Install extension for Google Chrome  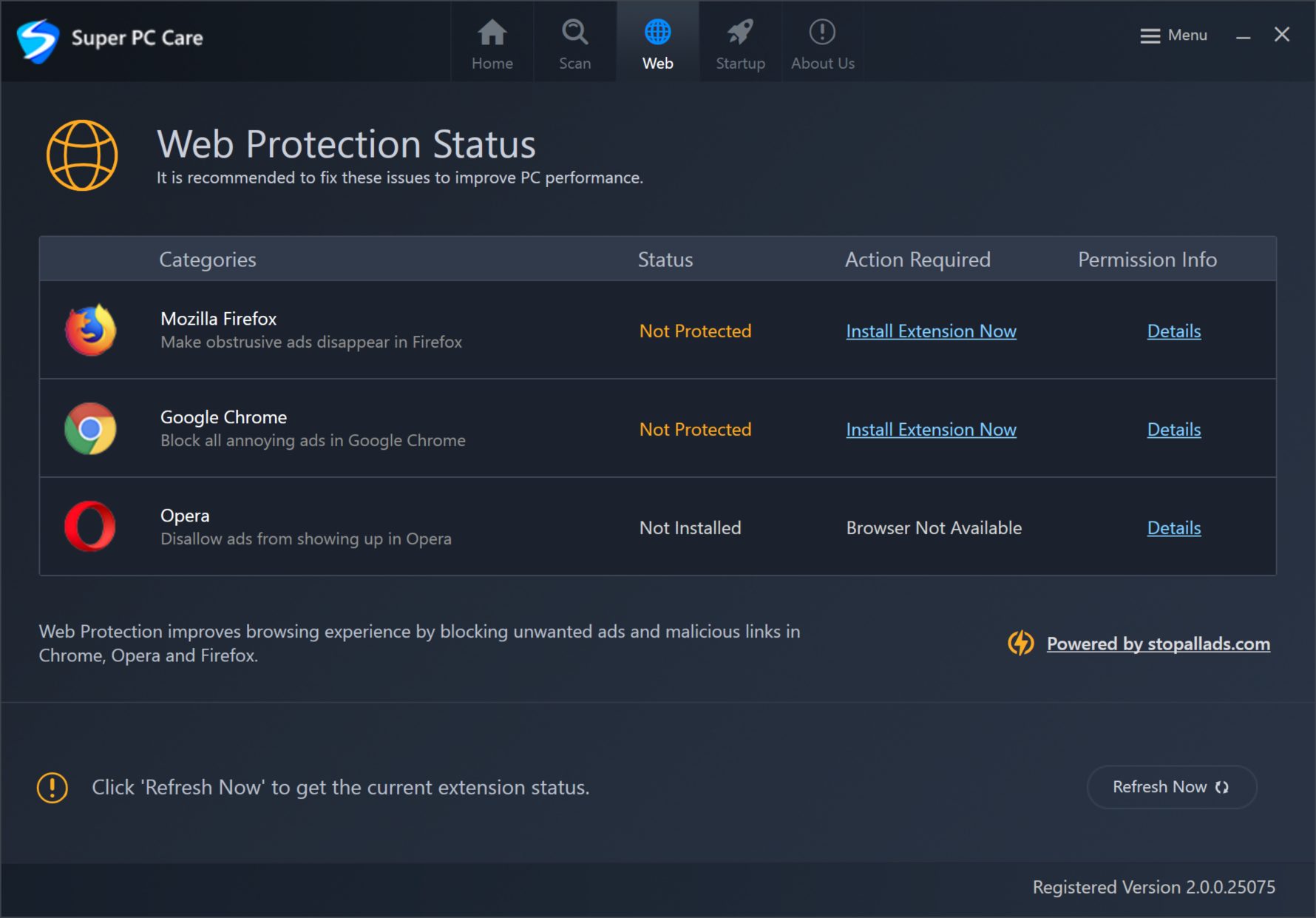pos(931,430)
